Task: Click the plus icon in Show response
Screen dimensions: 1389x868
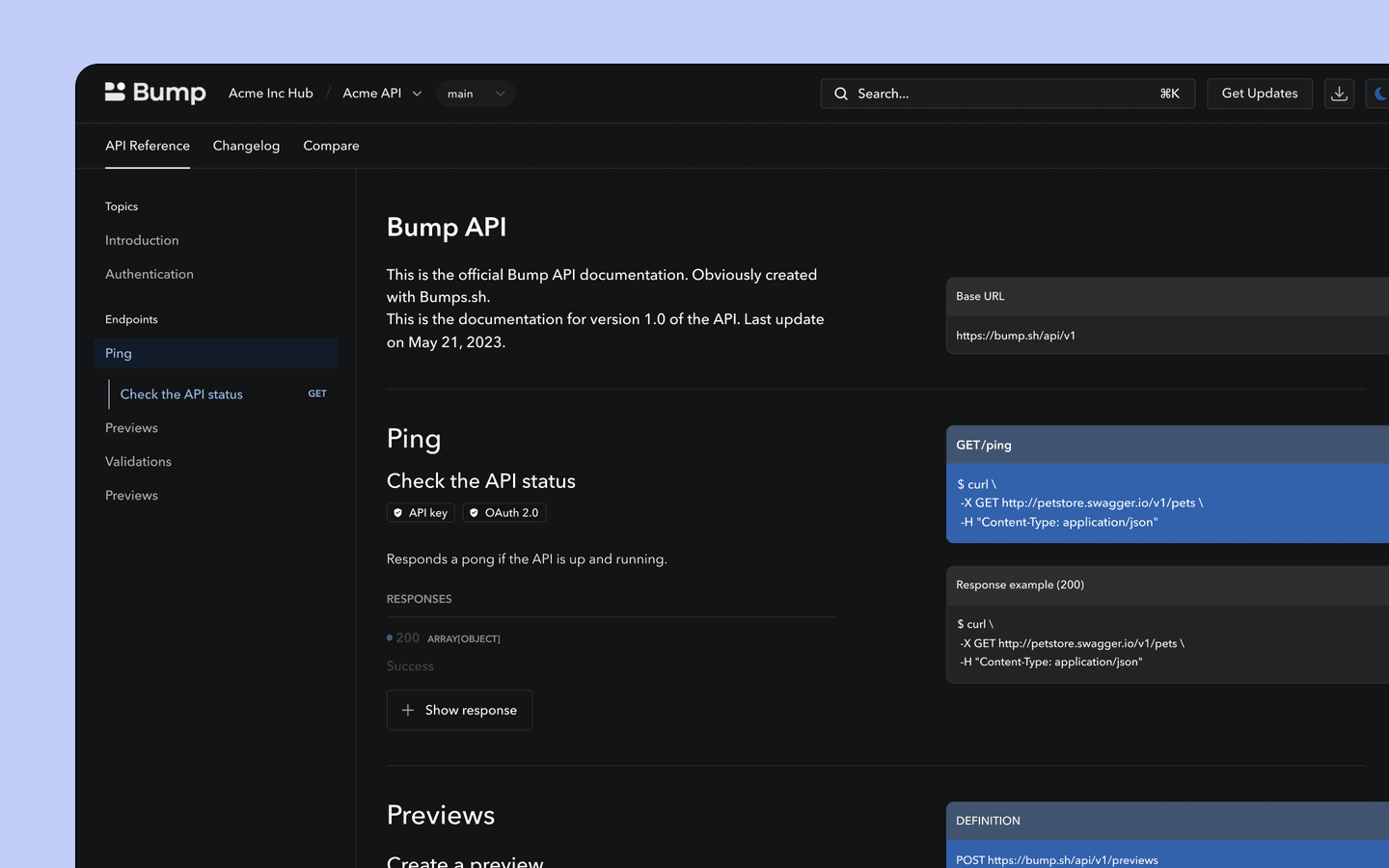Action: [x=408, y=710]
